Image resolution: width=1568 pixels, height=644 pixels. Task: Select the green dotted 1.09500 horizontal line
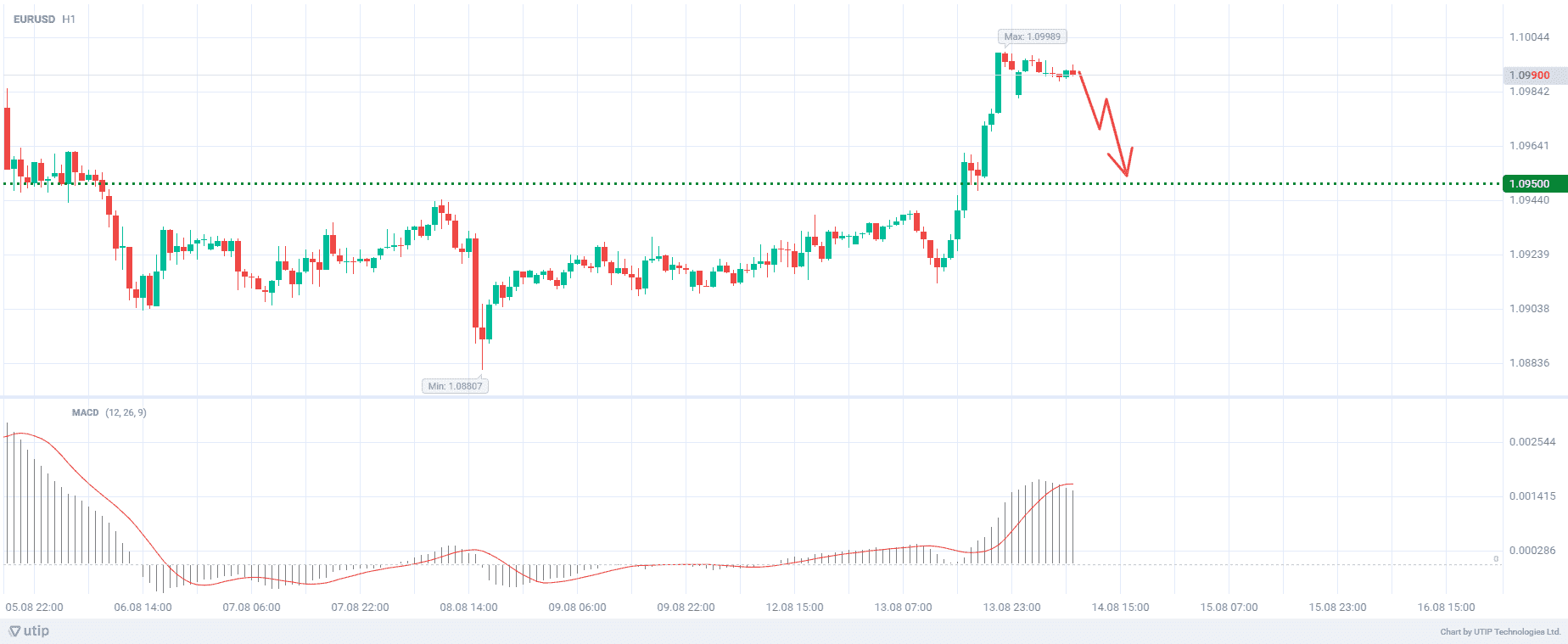coord(594,183)
